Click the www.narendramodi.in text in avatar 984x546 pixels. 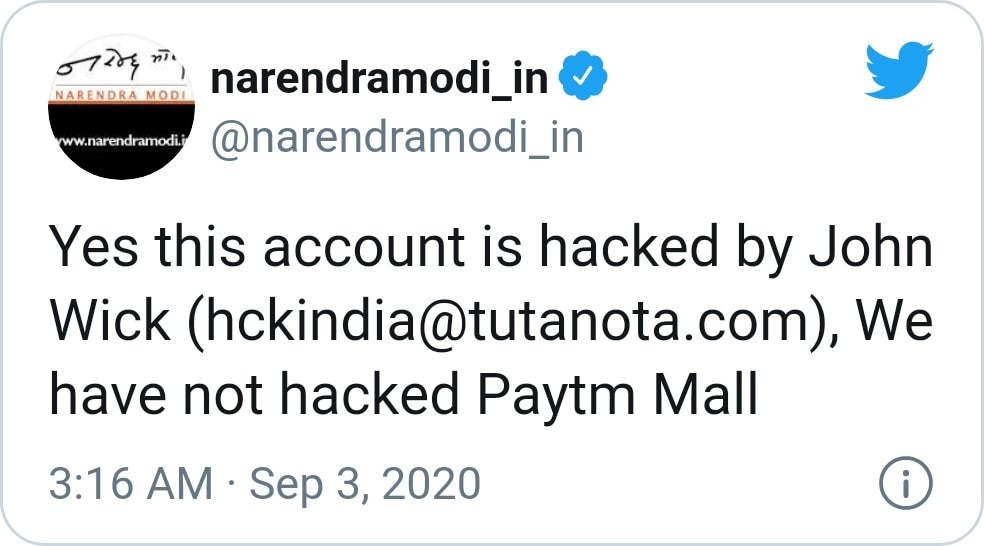click(120, 140)
